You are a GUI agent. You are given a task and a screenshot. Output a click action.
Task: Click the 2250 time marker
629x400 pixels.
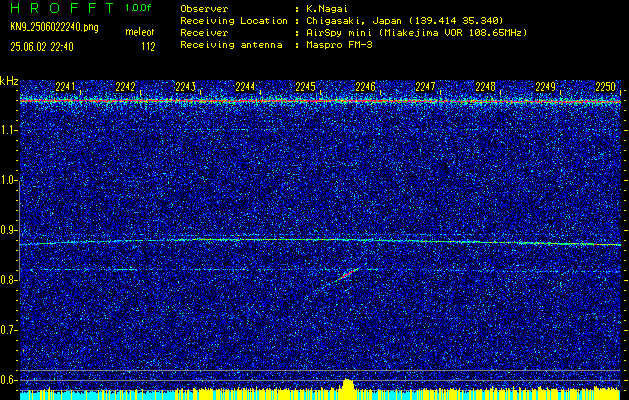[x=605, y=87]
